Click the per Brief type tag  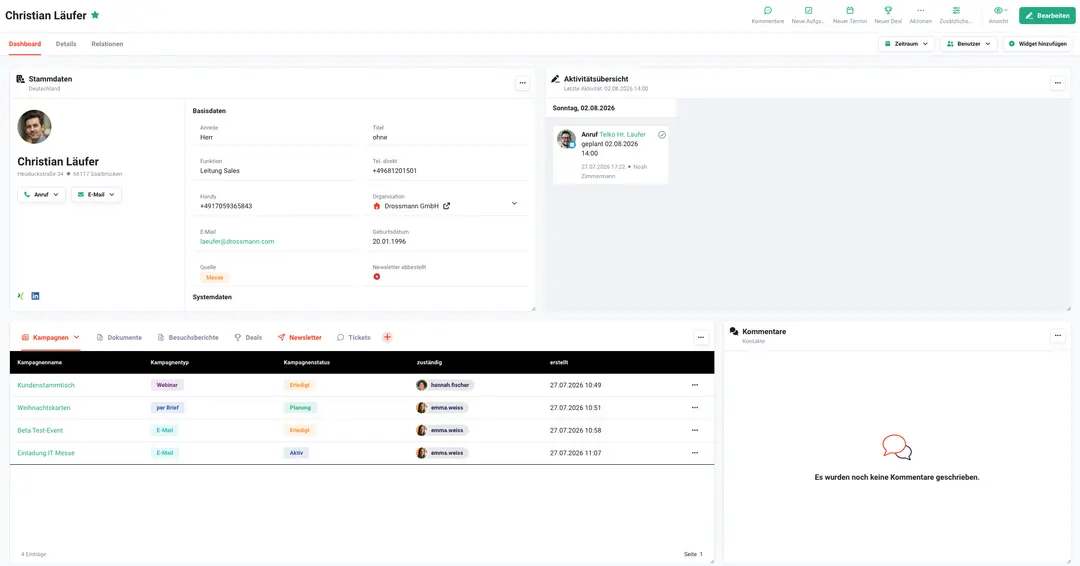(167, 408)
